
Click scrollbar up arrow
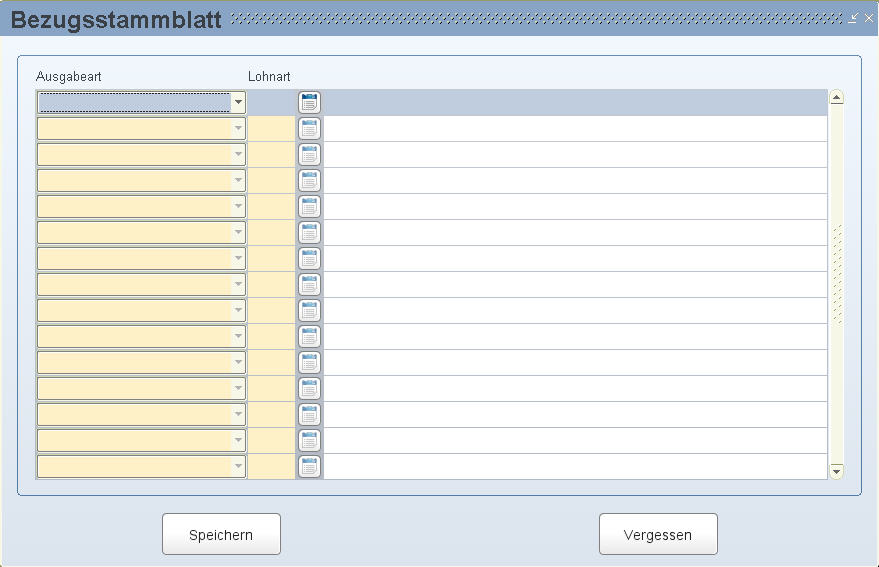(x=836, y=98)
